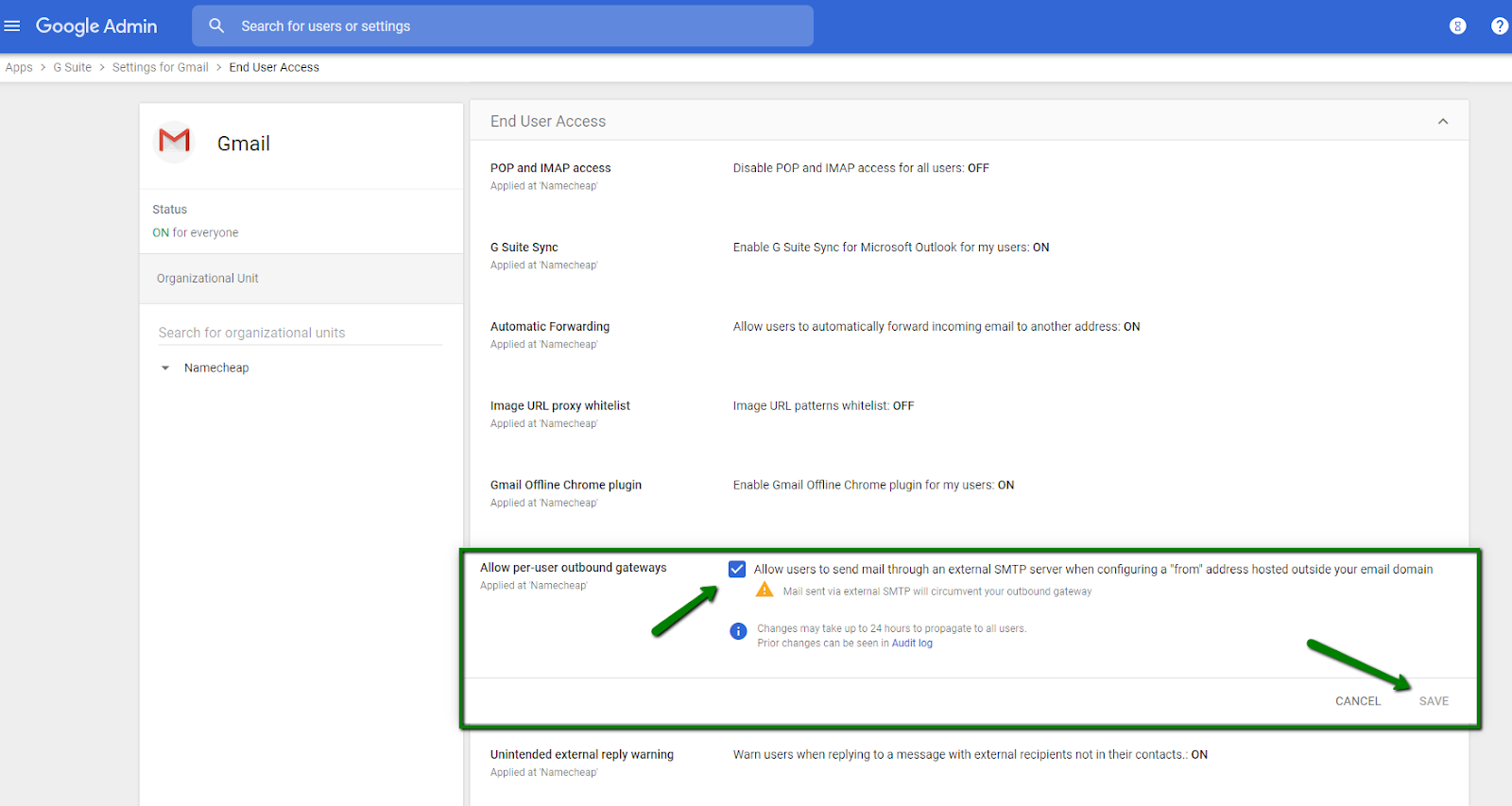1512x806 pixels.
Task: Click Disable POP and IMAP access: OFF text
Action: coord(861,168)
